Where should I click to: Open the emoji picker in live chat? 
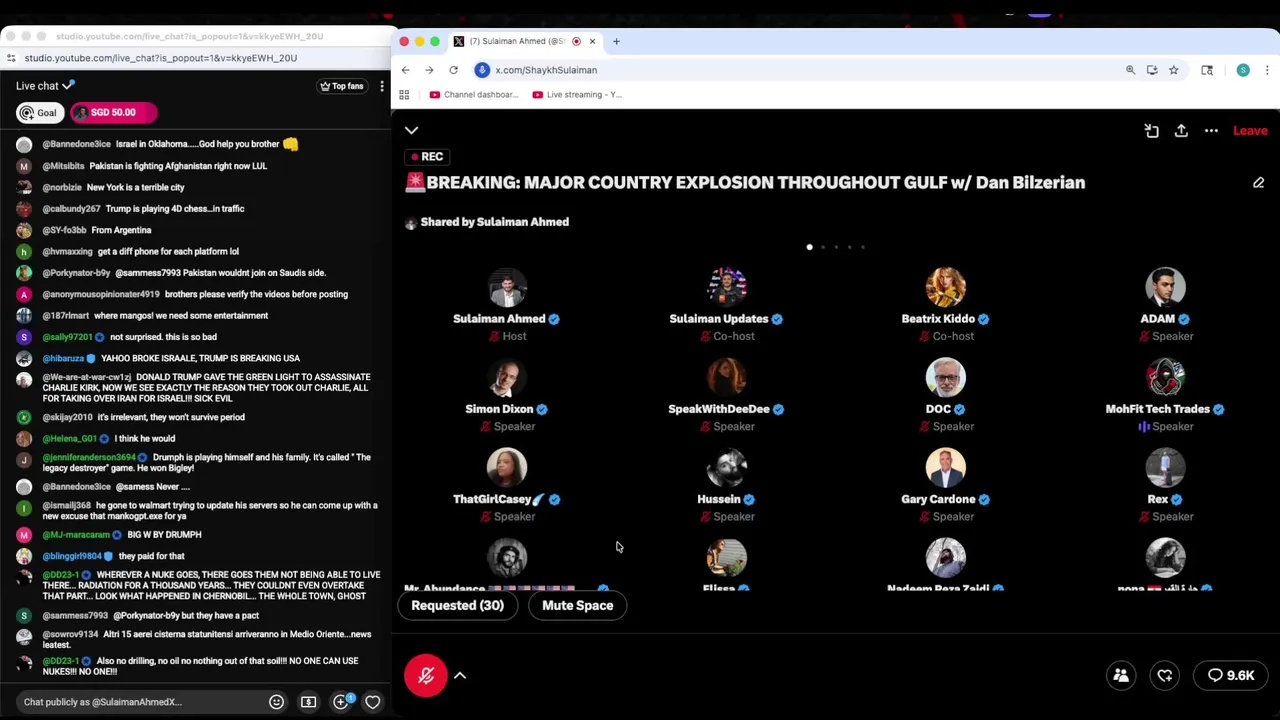tap(276, 702)
